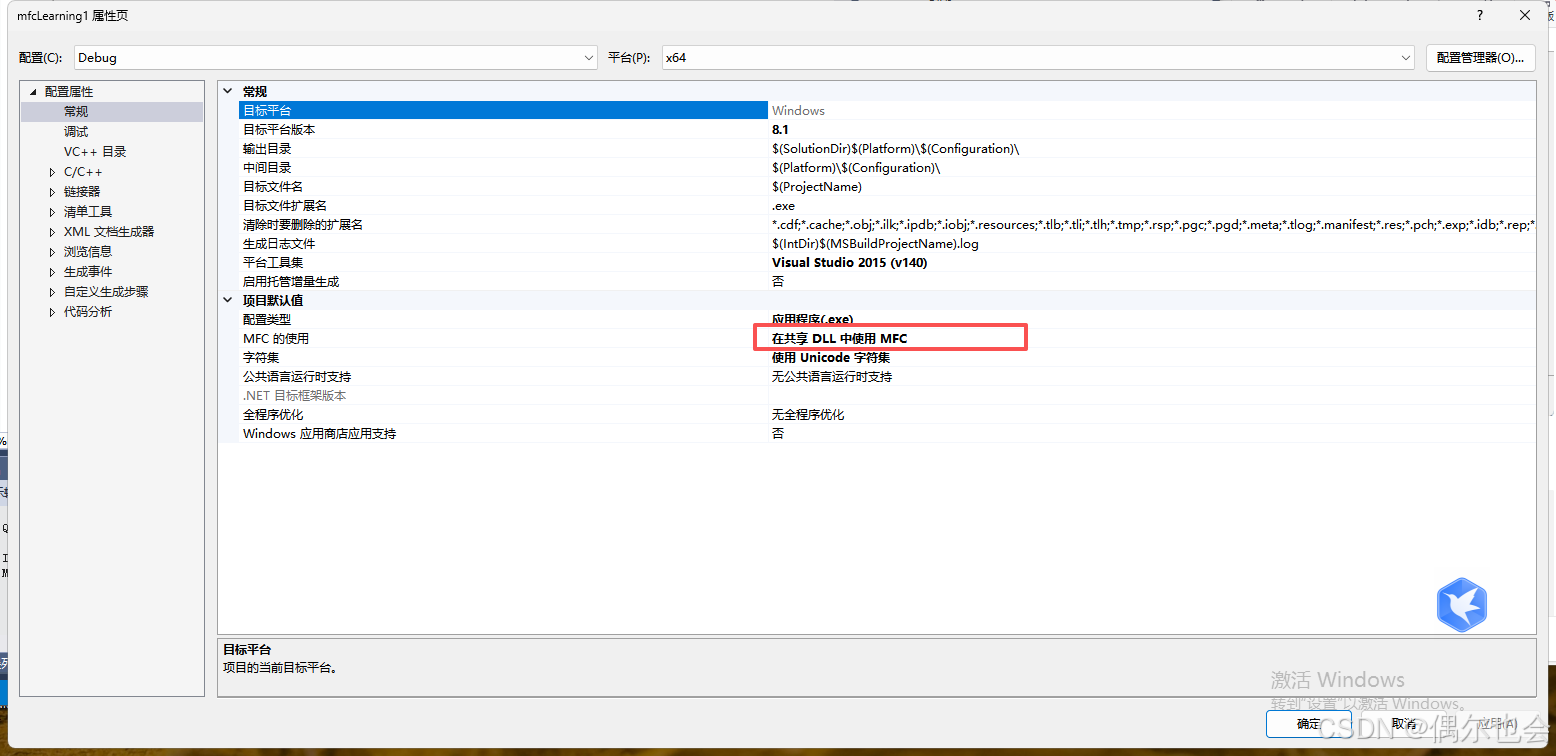Viewport: 1556px width, 756px height.
Task: Click the 取消 button
Action: [x=1404, y=724]
